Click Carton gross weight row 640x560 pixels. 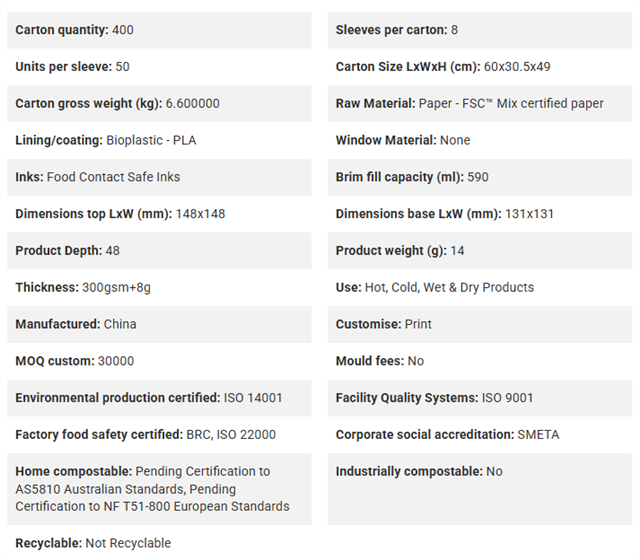coord(159,104)
